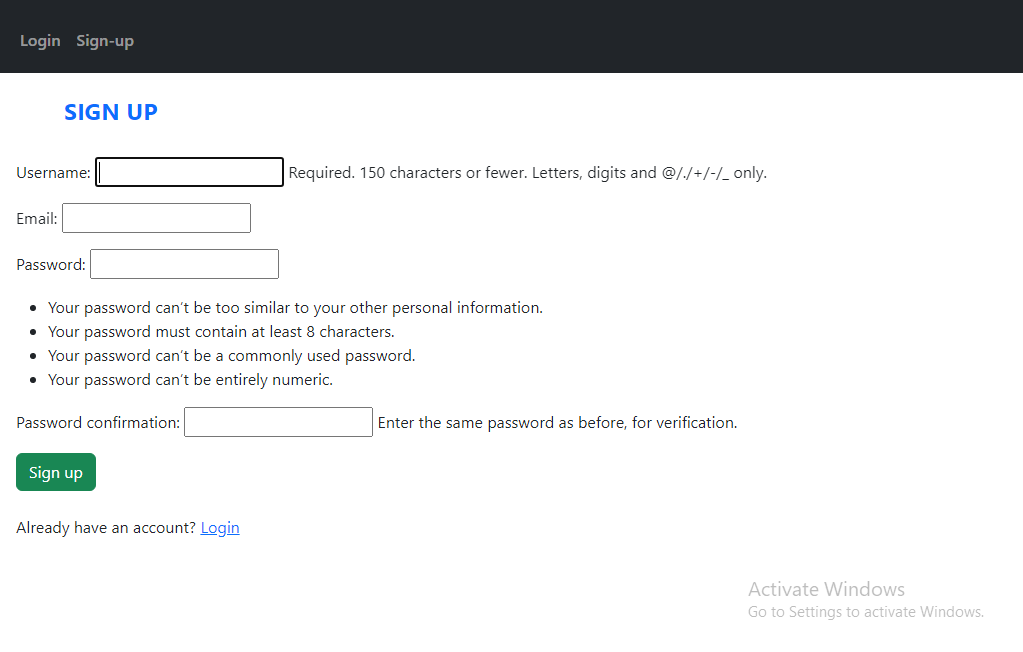This screenshot has height=652, width=1023.
Task: Submit the form with green Sign up button
Action: pos(56,472)
